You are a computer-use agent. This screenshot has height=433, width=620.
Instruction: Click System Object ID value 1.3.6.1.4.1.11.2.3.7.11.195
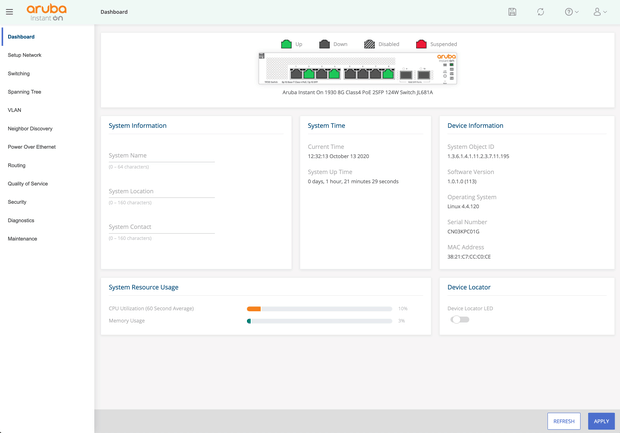(478, 156)
